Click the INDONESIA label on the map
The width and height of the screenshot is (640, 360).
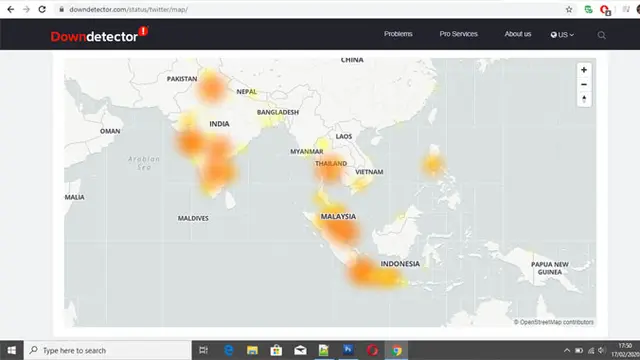pos(400,264)
